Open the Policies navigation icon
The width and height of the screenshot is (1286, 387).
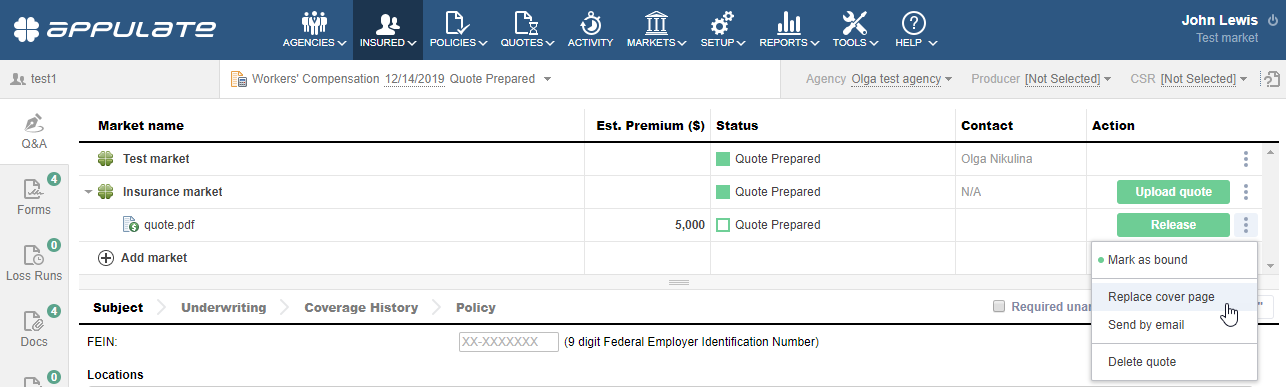click(x=457, y=23)
